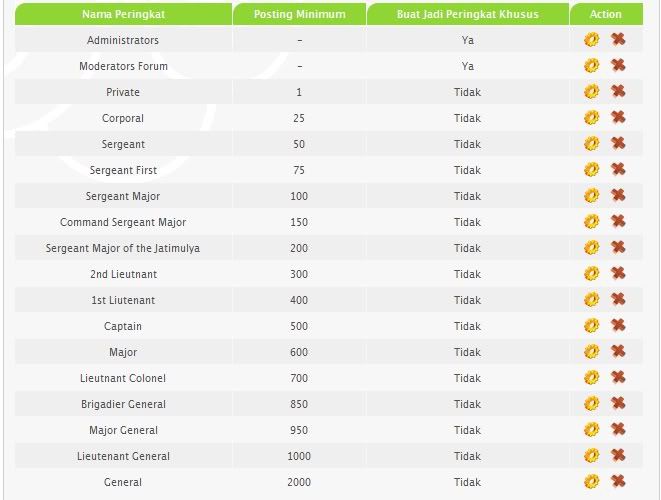661x500 pixels.
Task: Delete the General rank
Action: pyautogui.click(x=618, y=481)
